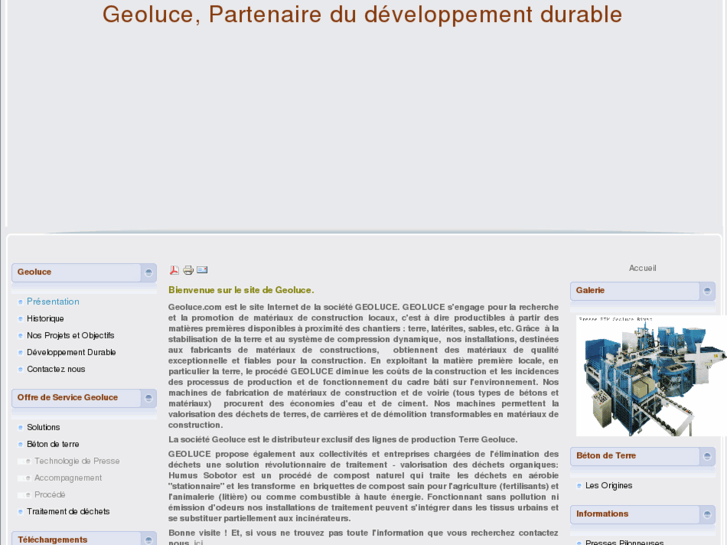Viewport: 727px width, 545px height.
Task: Open Presses Pilonneuses link
Action: (625, 542)
